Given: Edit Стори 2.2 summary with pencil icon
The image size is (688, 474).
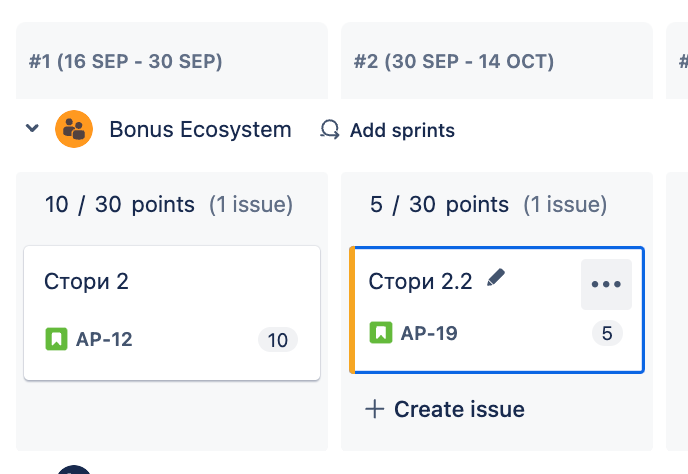Looking at the screenshot, I should pos(496,279).
